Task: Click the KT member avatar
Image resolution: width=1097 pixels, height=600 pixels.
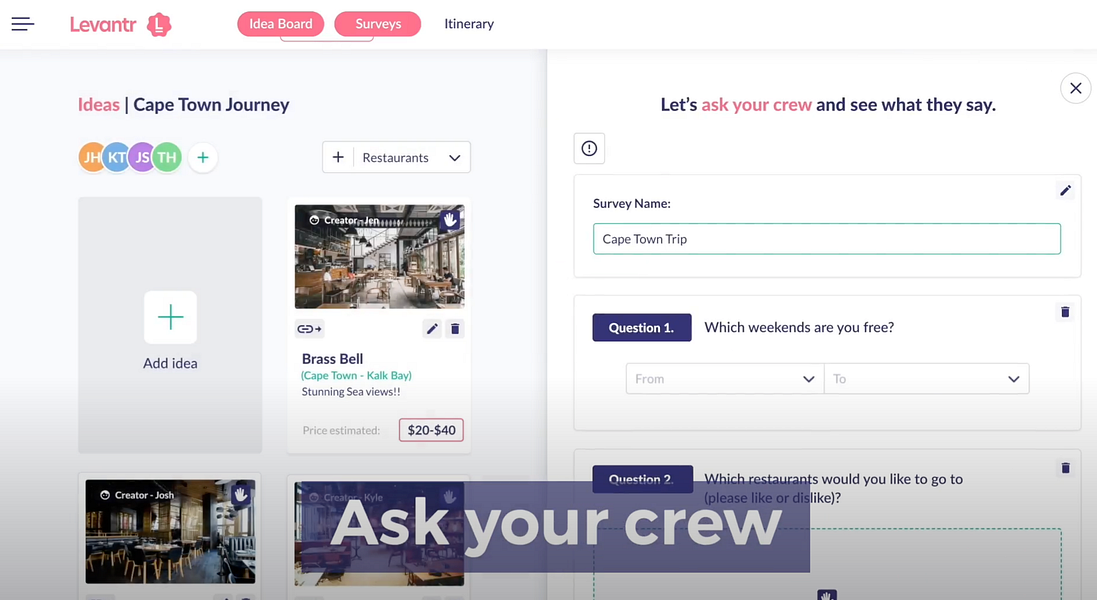Action: coord(116,157)
